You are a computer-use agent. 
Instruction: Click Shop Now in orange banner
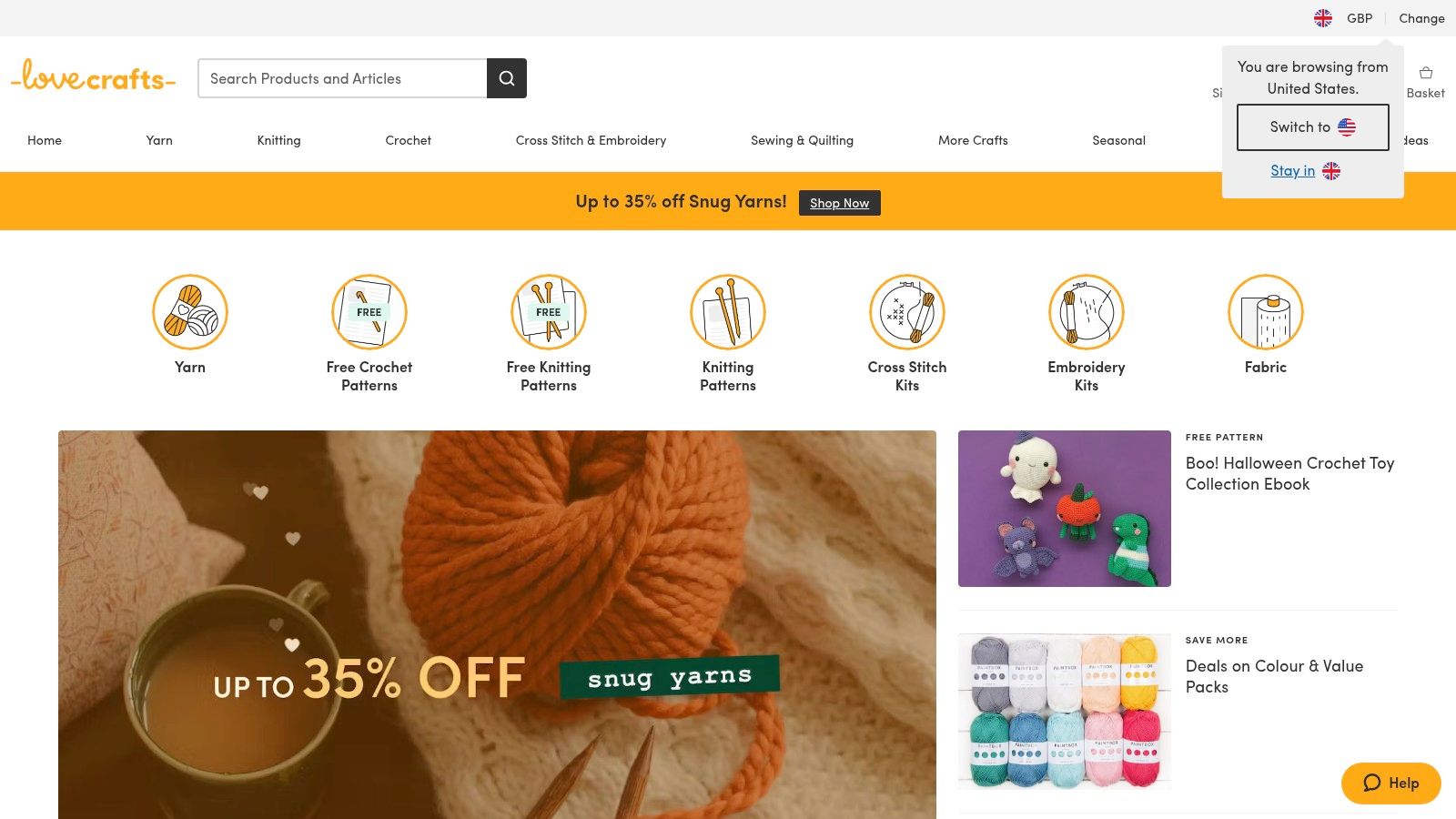coord(839,203)
